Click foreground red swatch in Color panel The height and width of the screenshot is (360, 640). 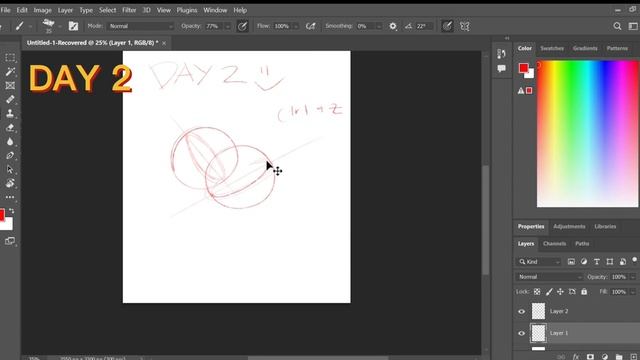coord(523,68)
